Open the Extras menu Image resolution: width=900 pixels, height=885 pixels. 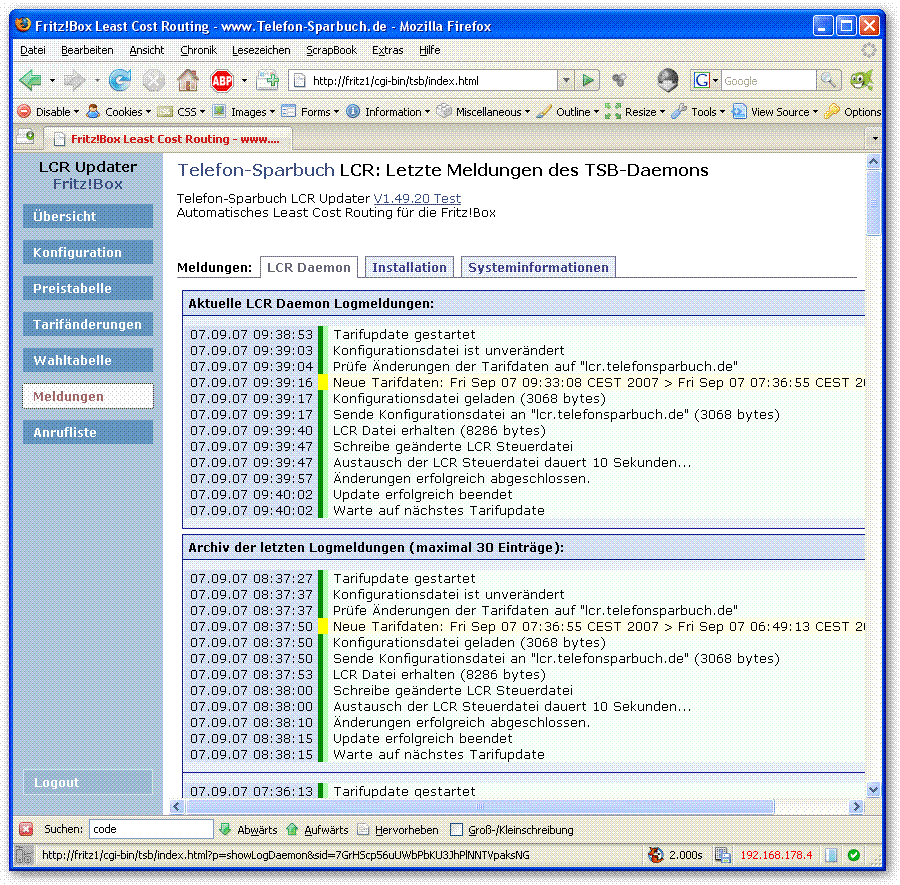[387, 51]
